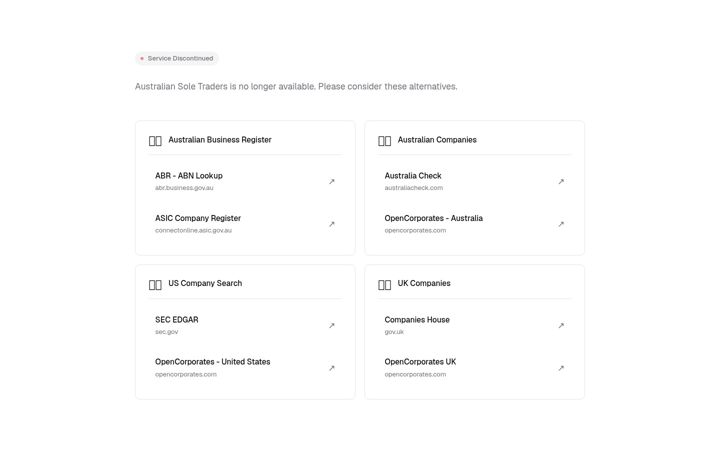This screenshot has width=720, height=450.
Task: Click the sec.gov URL text
Action: tap(166, 332)
